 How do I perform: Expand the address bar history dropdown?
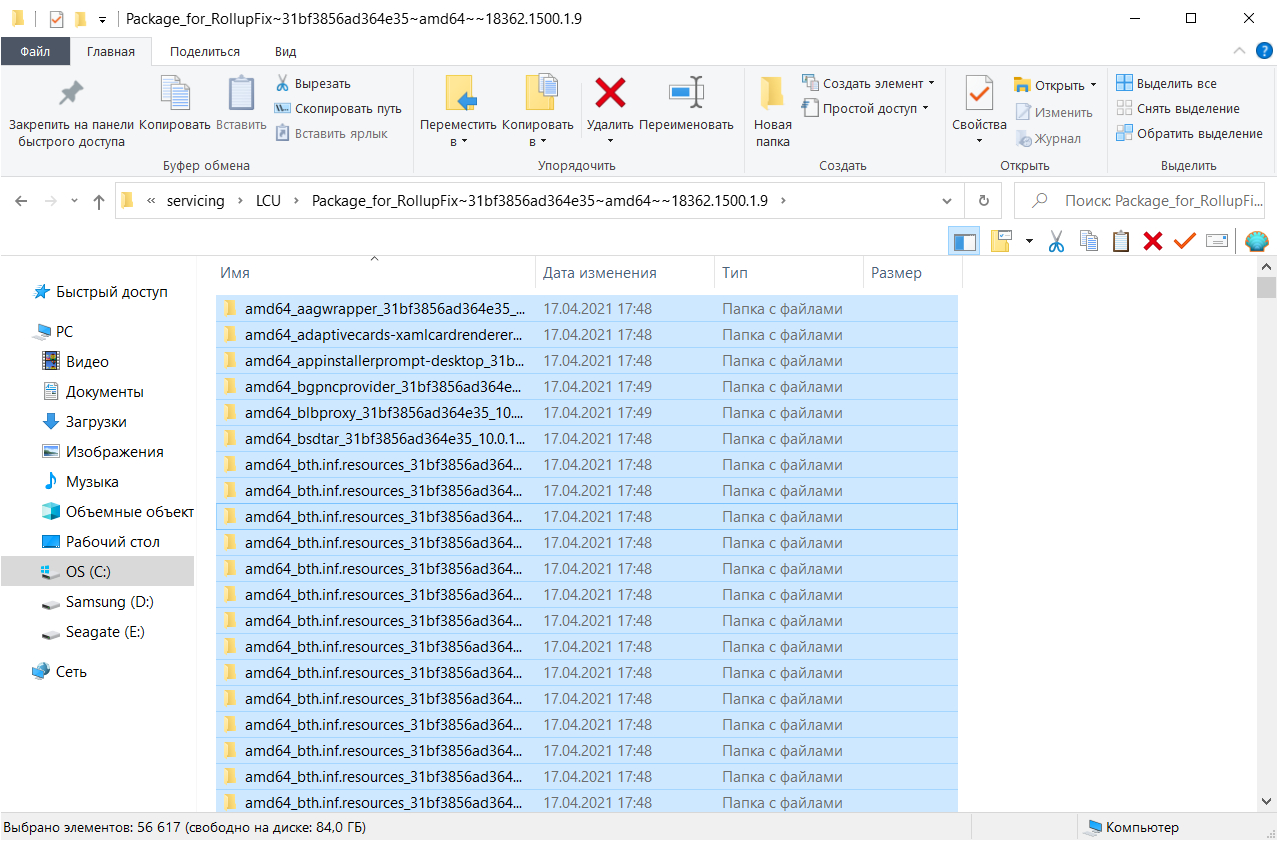pos(947,201)
